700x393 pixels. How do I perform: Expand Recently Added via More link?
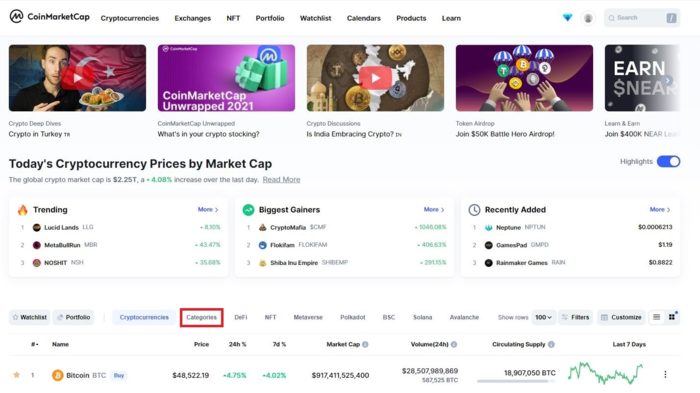[x=660, y=209]
